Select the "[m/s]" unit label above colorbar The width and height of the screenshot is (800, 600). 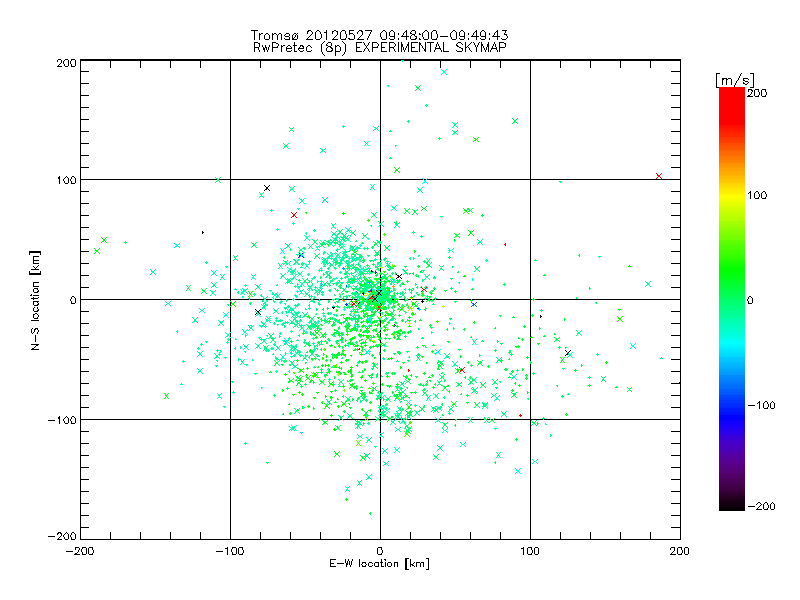734,80
